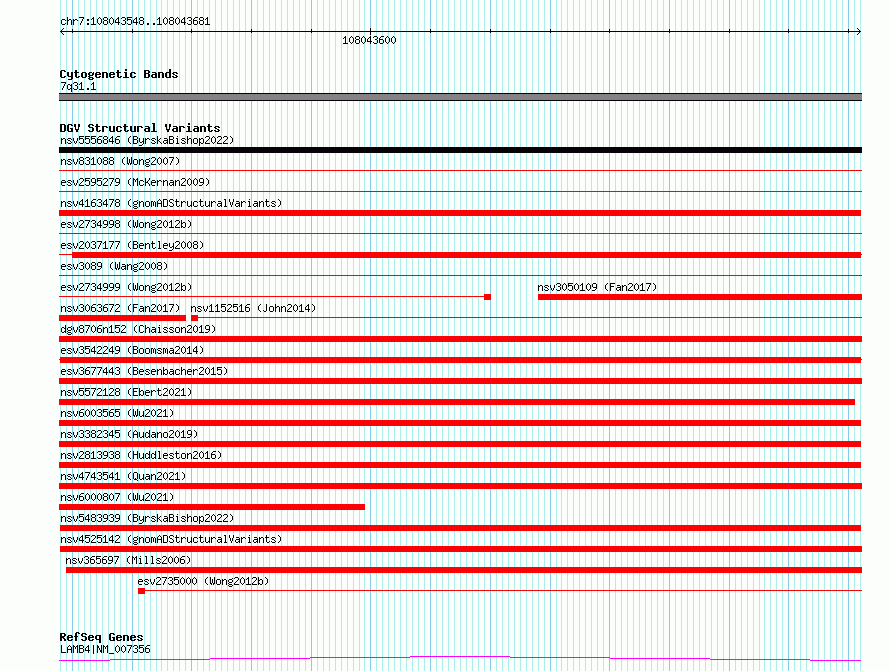This screenshot has height=671, width=890.
Task: Click the red end block of esv2734999
Action: 487,297
